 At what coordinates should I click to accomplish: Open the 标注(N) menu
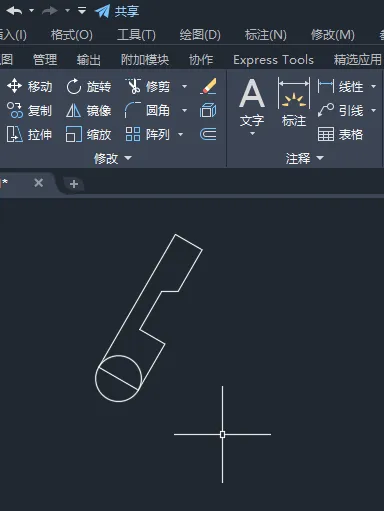[x=266, y=35]
